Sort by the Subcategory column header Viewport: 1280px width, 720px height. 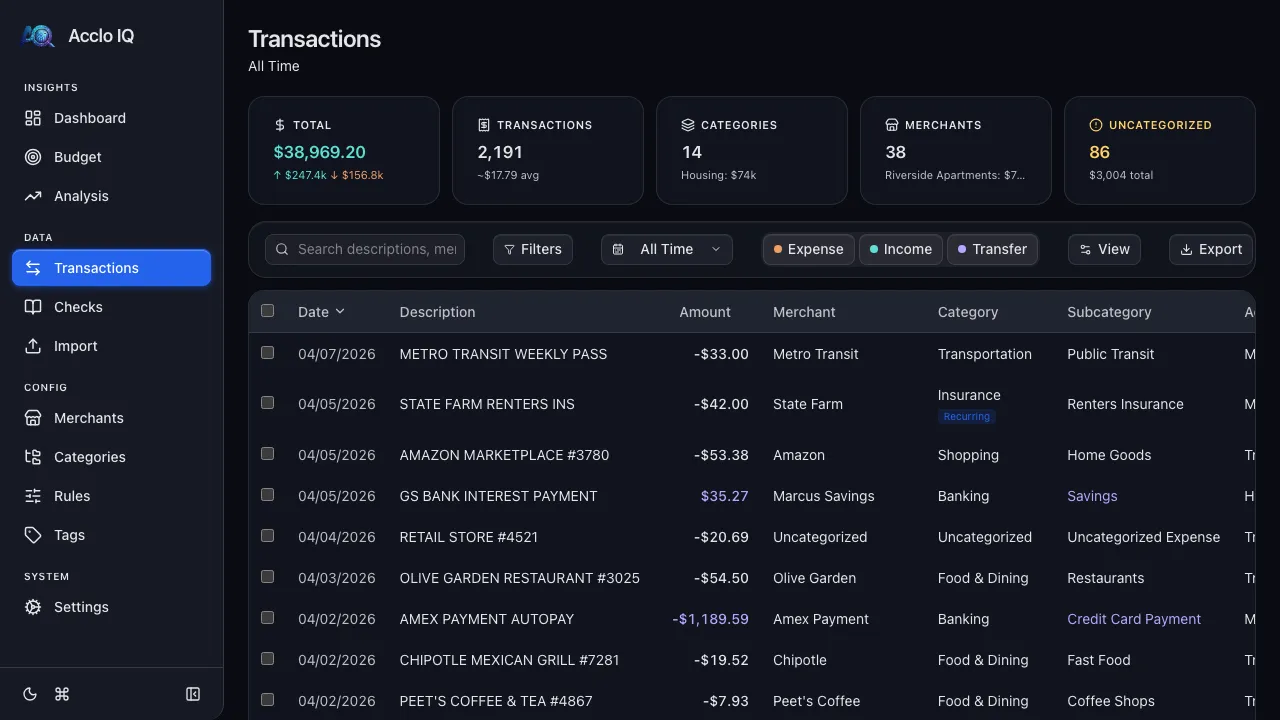[1109, 312]
